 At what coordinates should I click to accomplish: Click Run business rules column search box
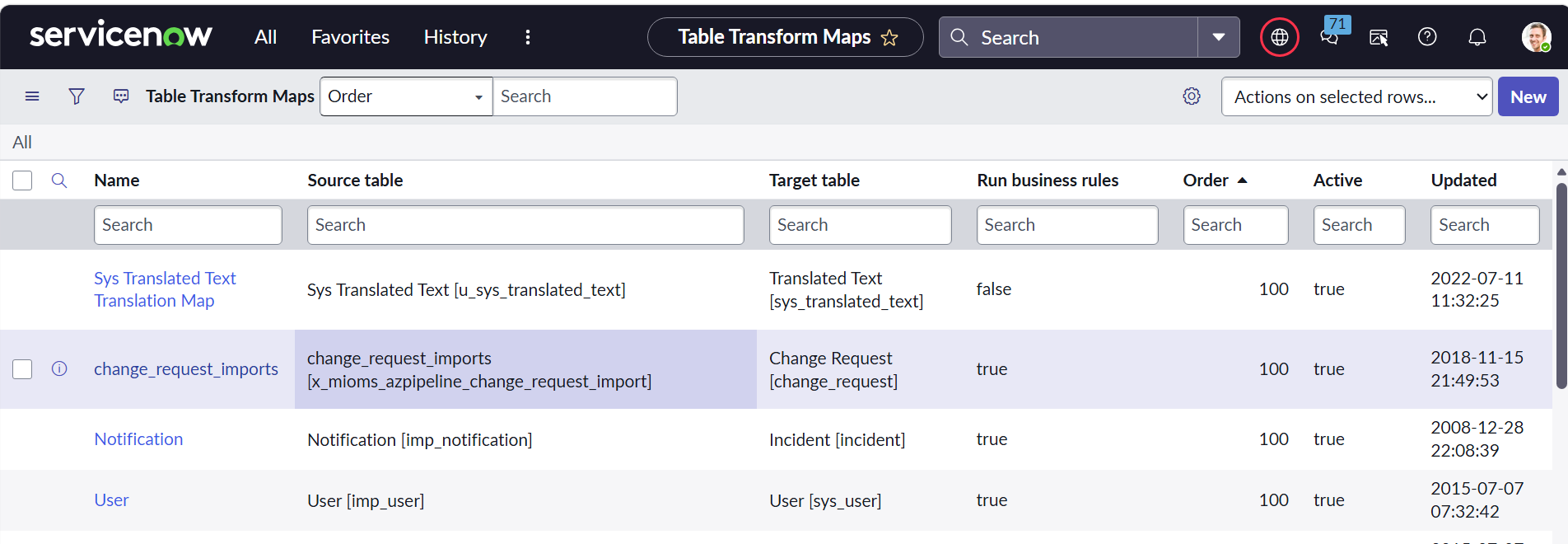pos(1067,225)
